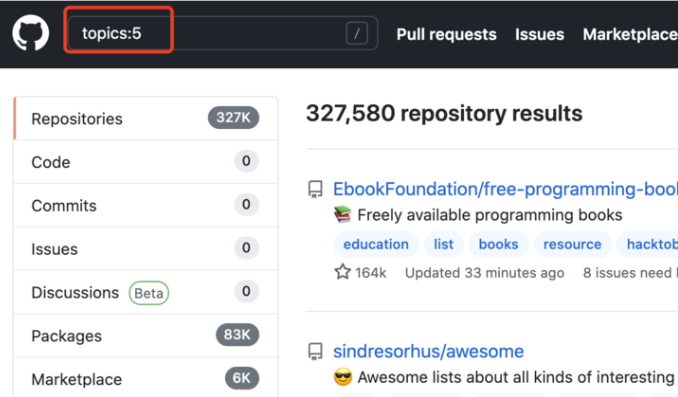The height and width of the screenshot is (397, 678).
Task: Select Code results filter
Action: point(146,162)
